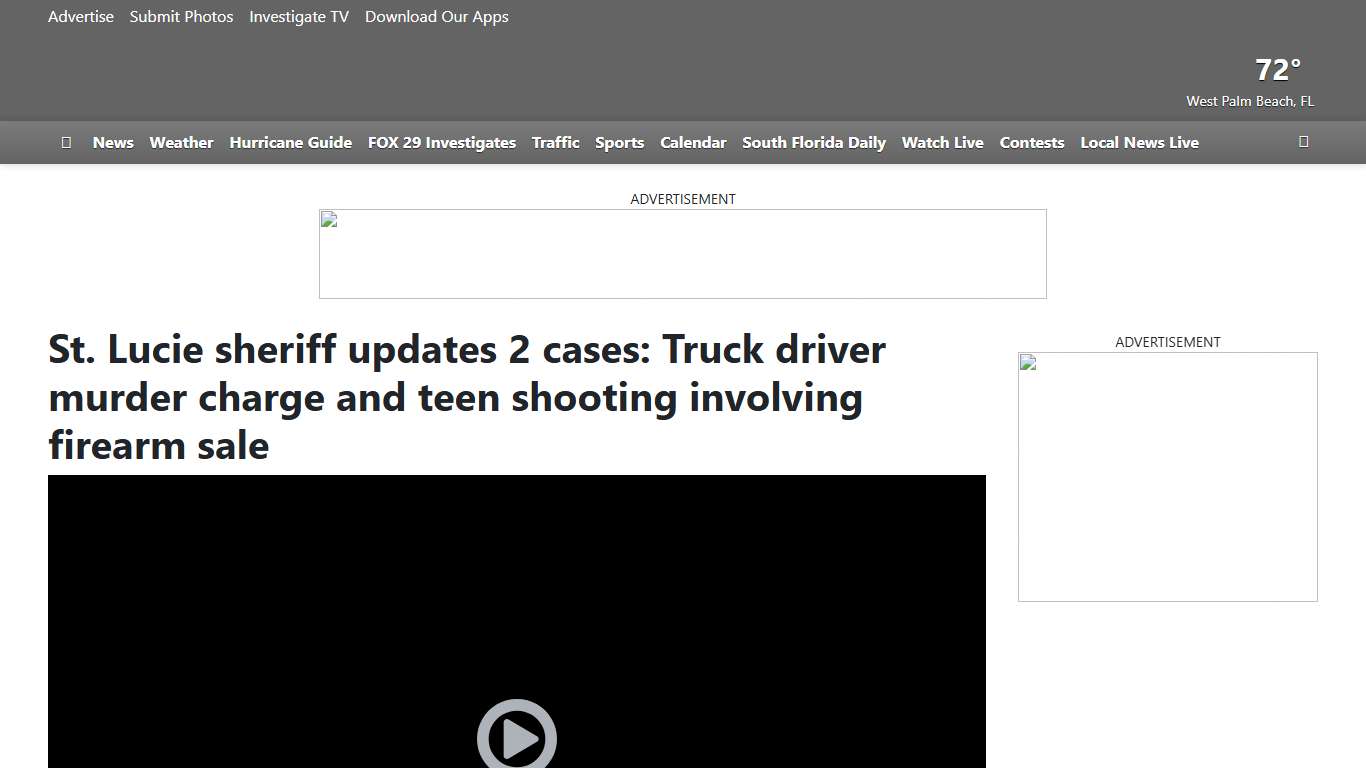Switch to the Sports section
The height and width of the screenshot is (768, 1366).
619,142
